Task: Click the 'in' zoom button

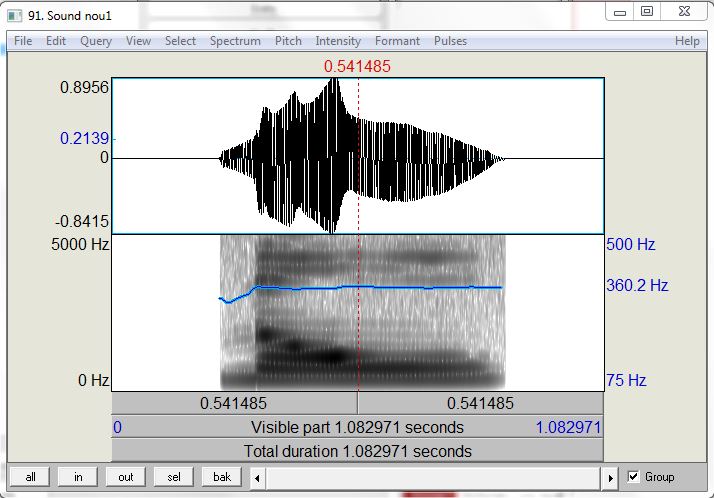Action: point(78,477)
